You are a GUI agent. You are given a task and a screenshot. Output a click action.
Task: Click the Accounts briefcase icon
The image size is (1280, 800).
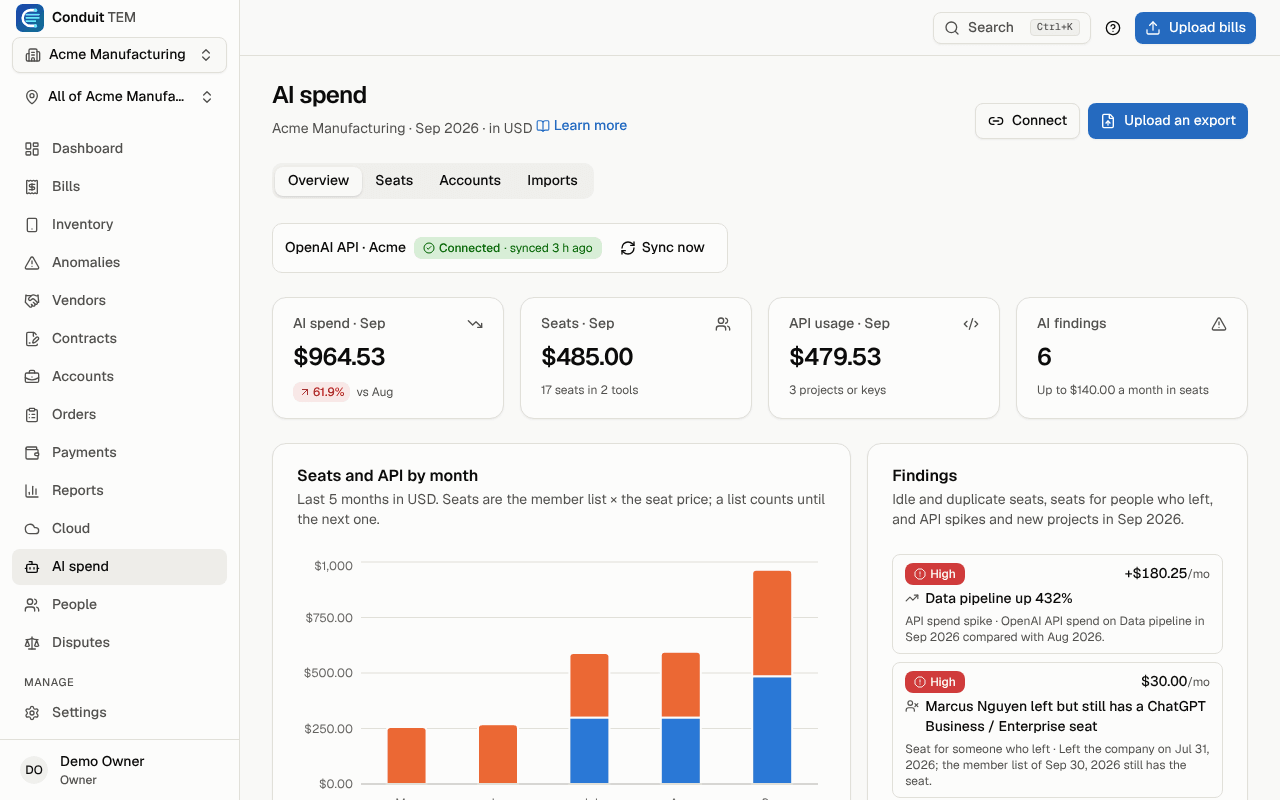point(32,376)
